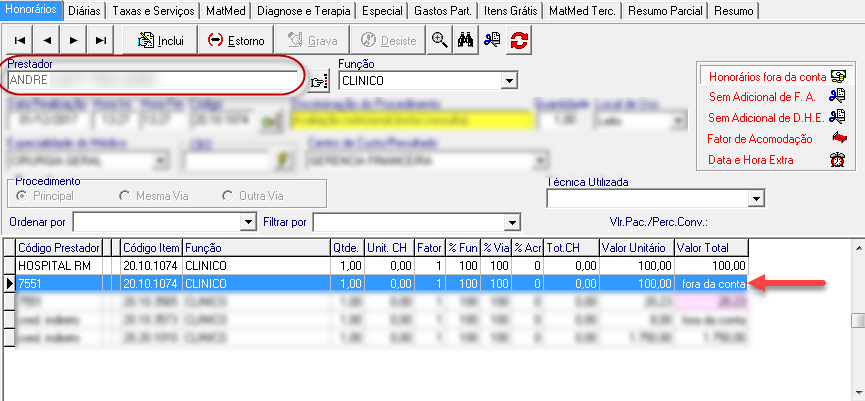865x401 pixels.
Task: Click the red refresh arrows icon
Action: [519, 40]
